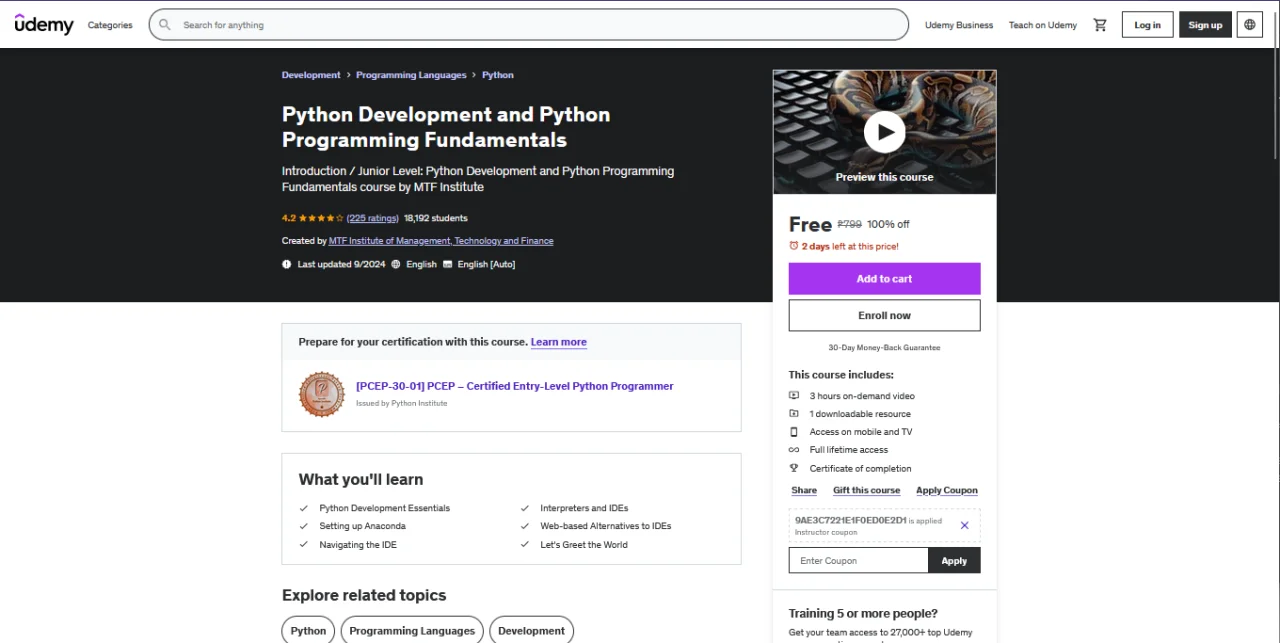The width and height of the screenshot is (1280, 643).
Task: Click checkmark beside Let's Greet the World
Action: [x=525, y=545]
